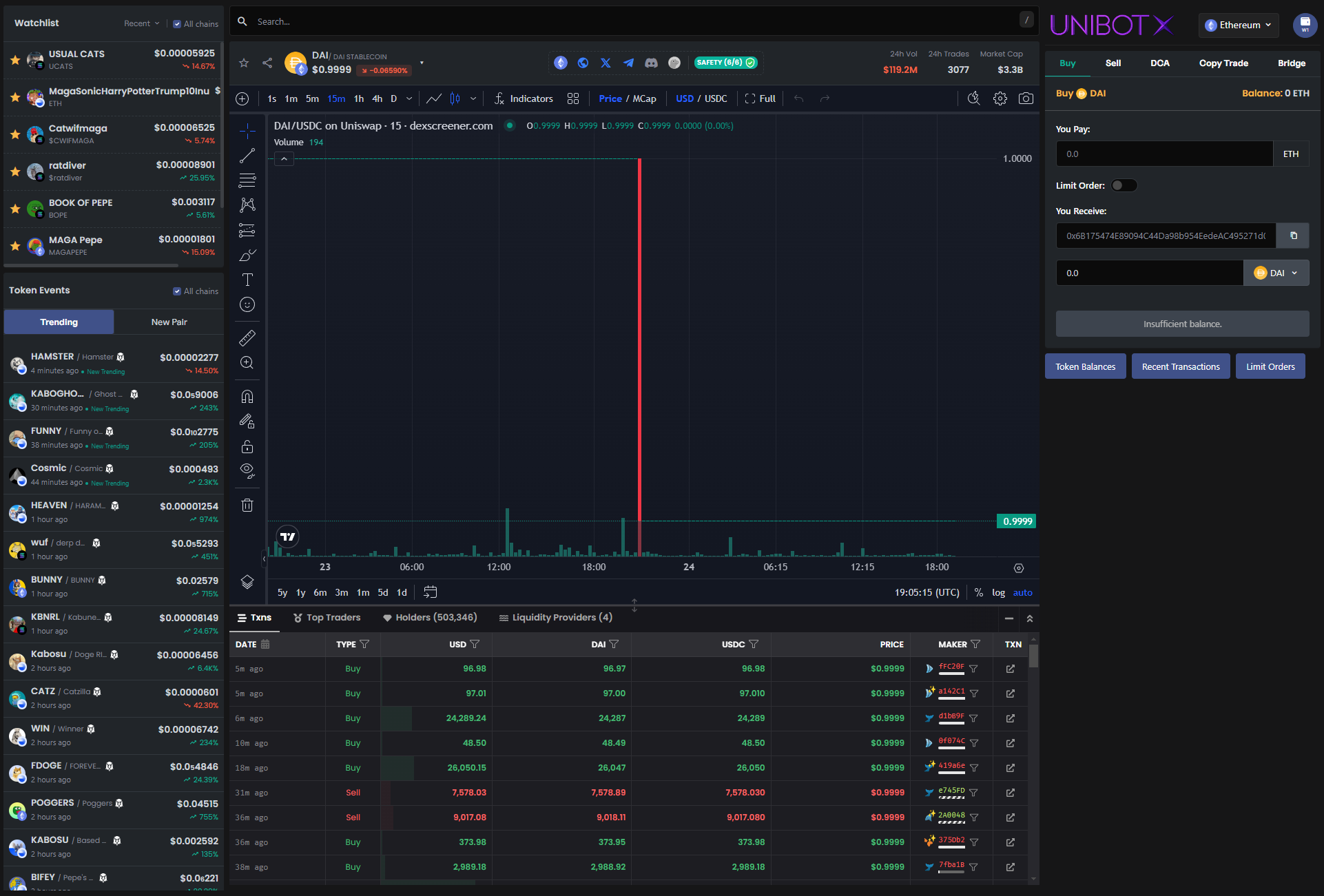Click the trash remove drawings icon
The width and height of the screenshot is (1324, 896).
click(x=247, y=506)
